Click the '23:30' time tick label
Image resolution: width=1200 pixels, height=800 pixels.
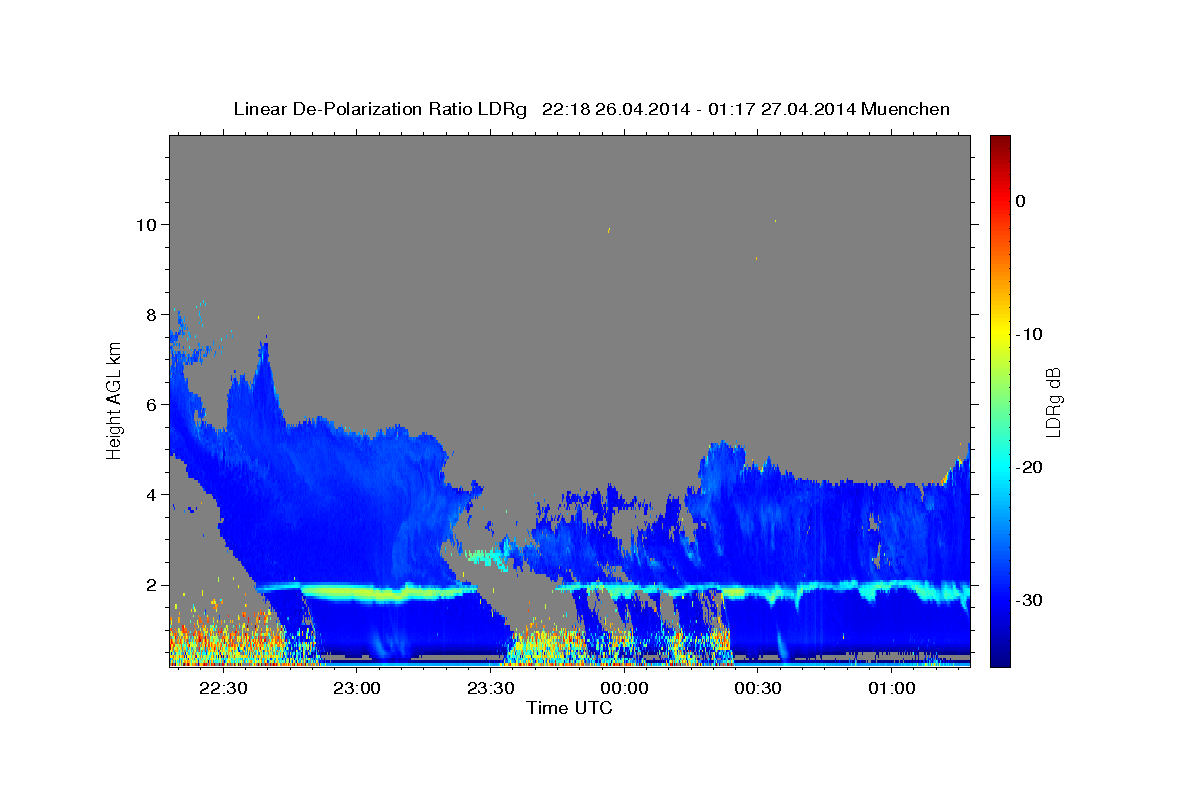click(491, 689)
